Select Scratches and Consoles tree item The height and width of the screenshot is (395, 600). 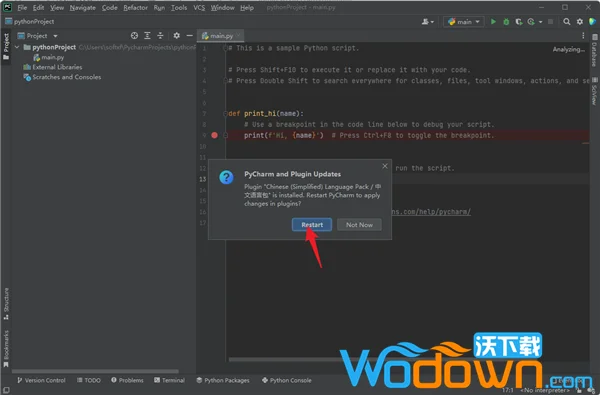[x=62, y=77]
